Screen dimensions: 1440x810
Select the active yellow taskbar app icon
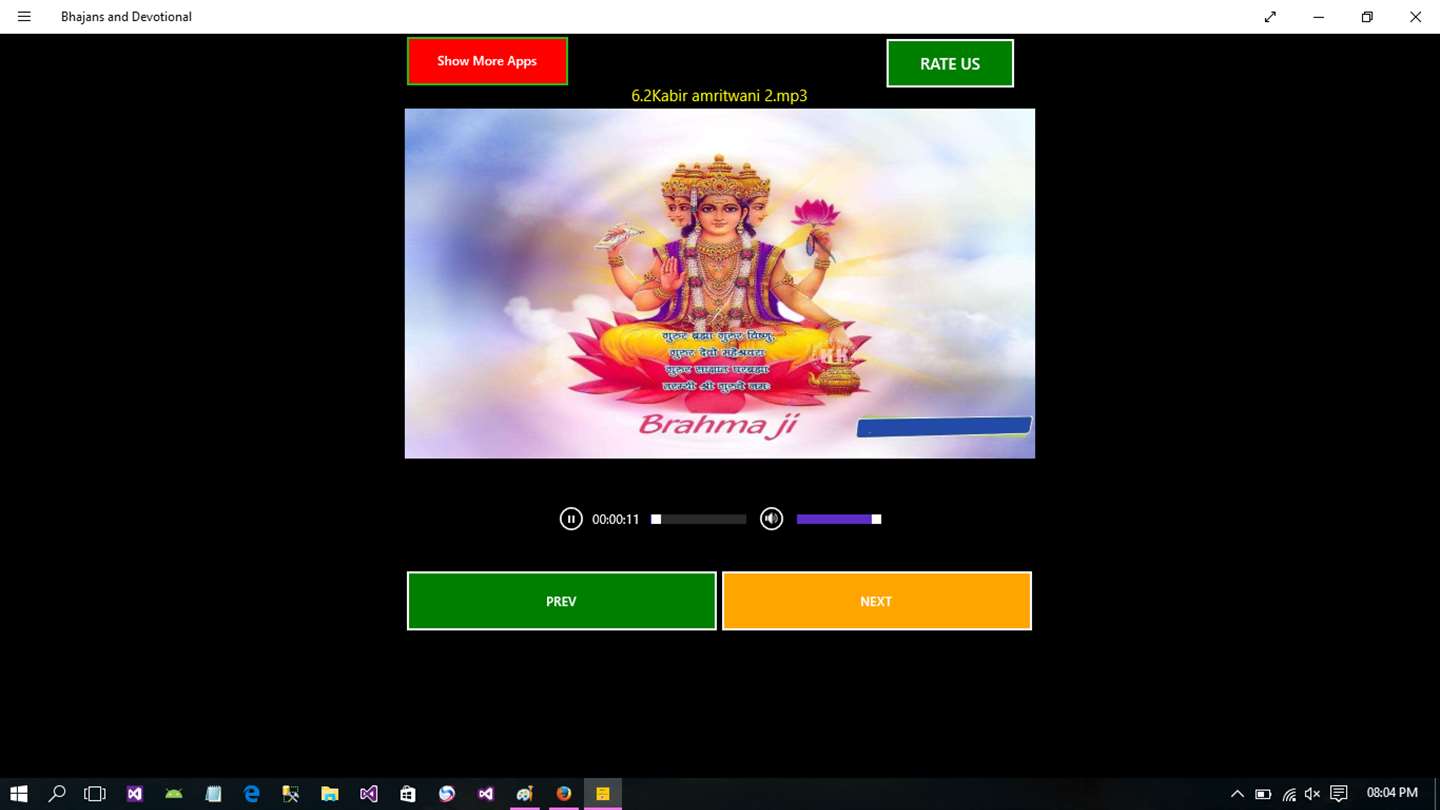603,794
